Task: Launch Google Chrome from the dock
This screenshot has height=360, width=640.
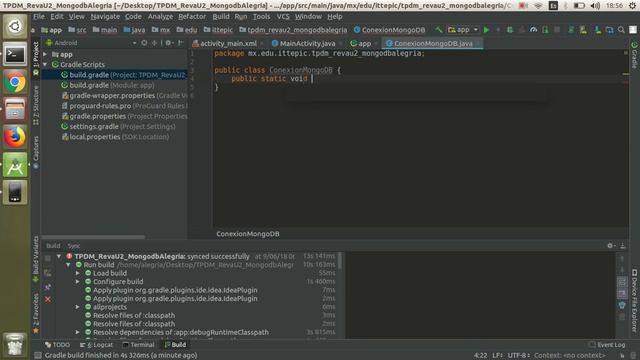Action: tap(15, 82)
